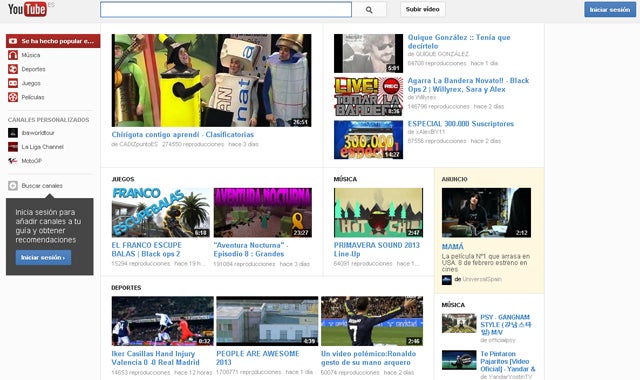Open the MotoGP channel link
Screen dimensions: 640x380
31,161
